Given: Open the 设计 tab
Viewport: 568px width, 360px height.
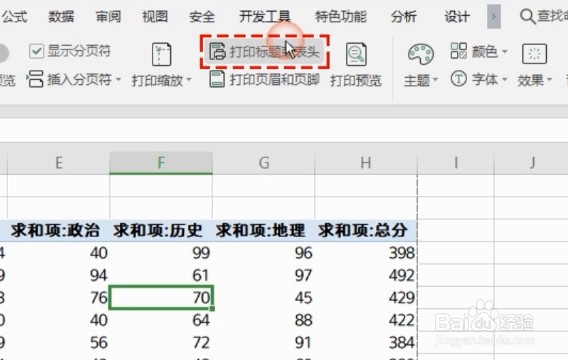Looking at the screenshot, I should point(457,17).
